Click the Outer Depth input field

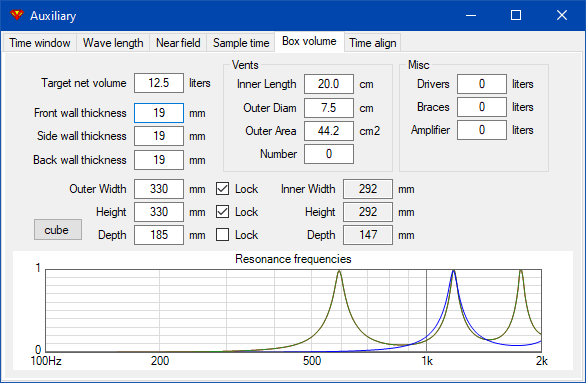point(159,235)
